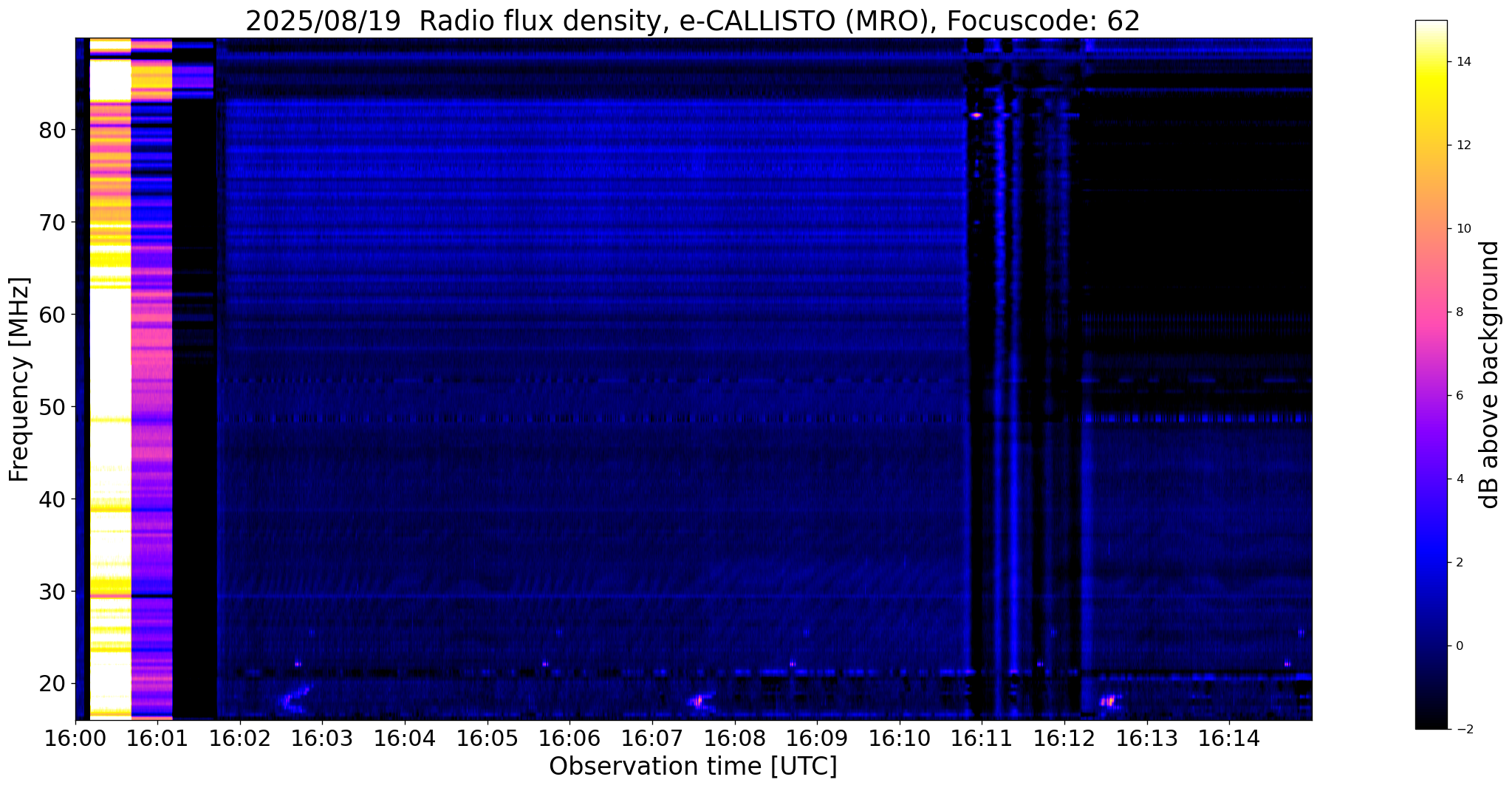Click the 16:02 time tick label
The image size is (1512, 788).
[240, 739]
